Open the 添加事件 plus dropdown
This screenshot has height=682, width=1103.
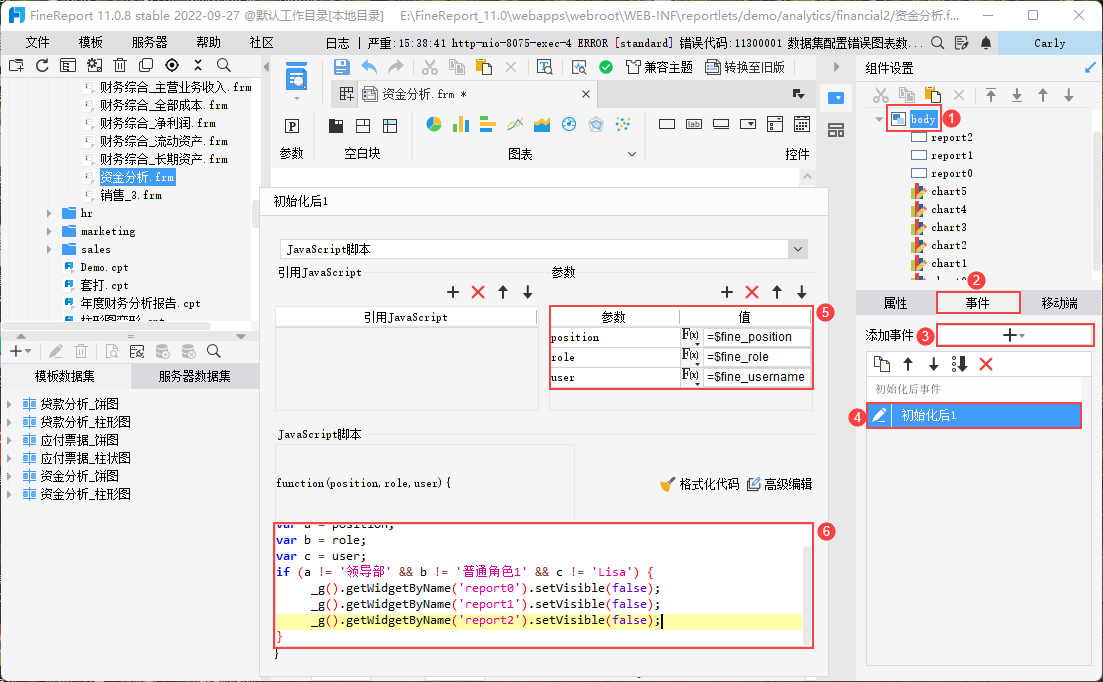1014,336
